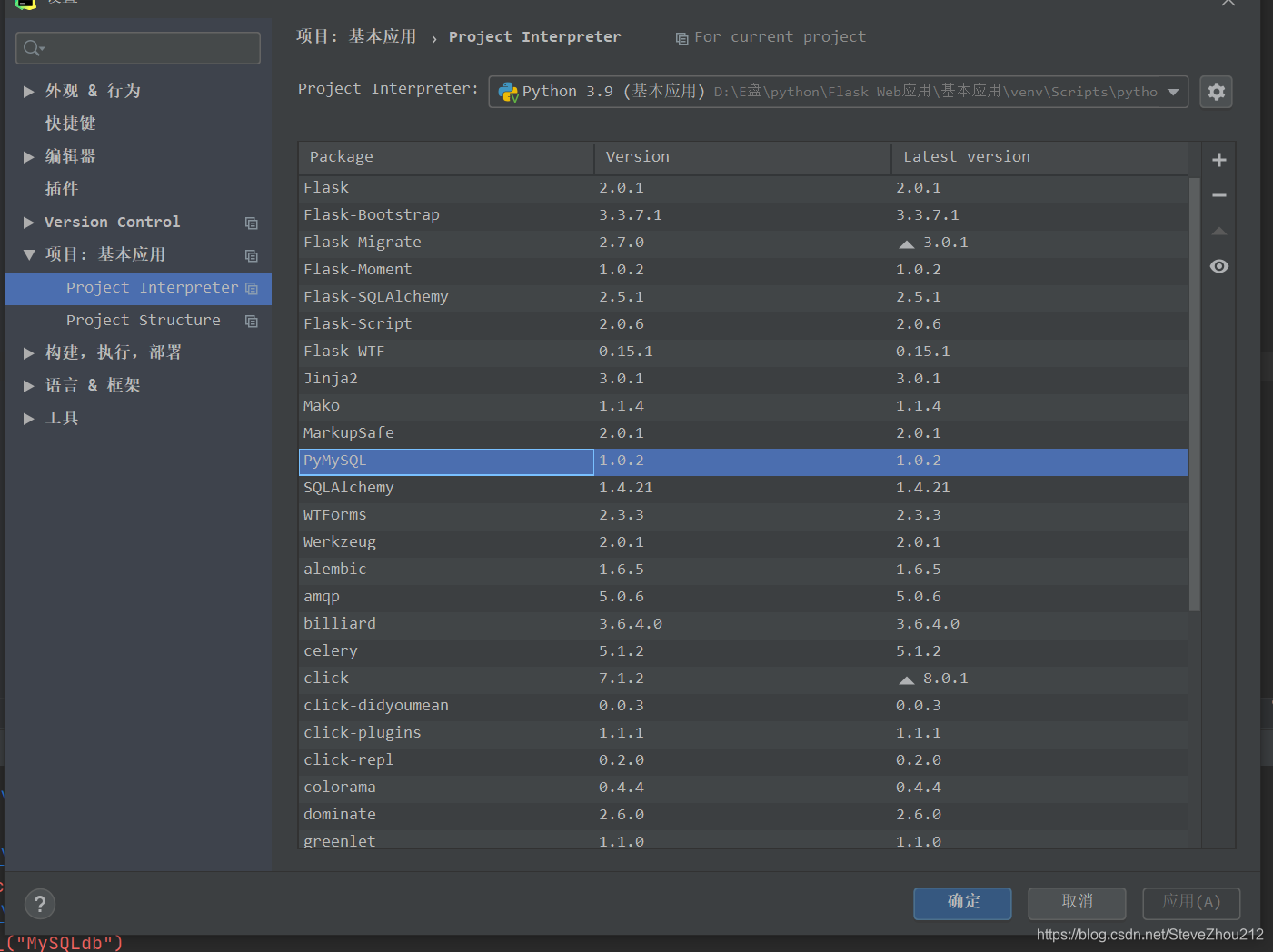Click the search magnifier icon in settings

(x=33, y=48)
